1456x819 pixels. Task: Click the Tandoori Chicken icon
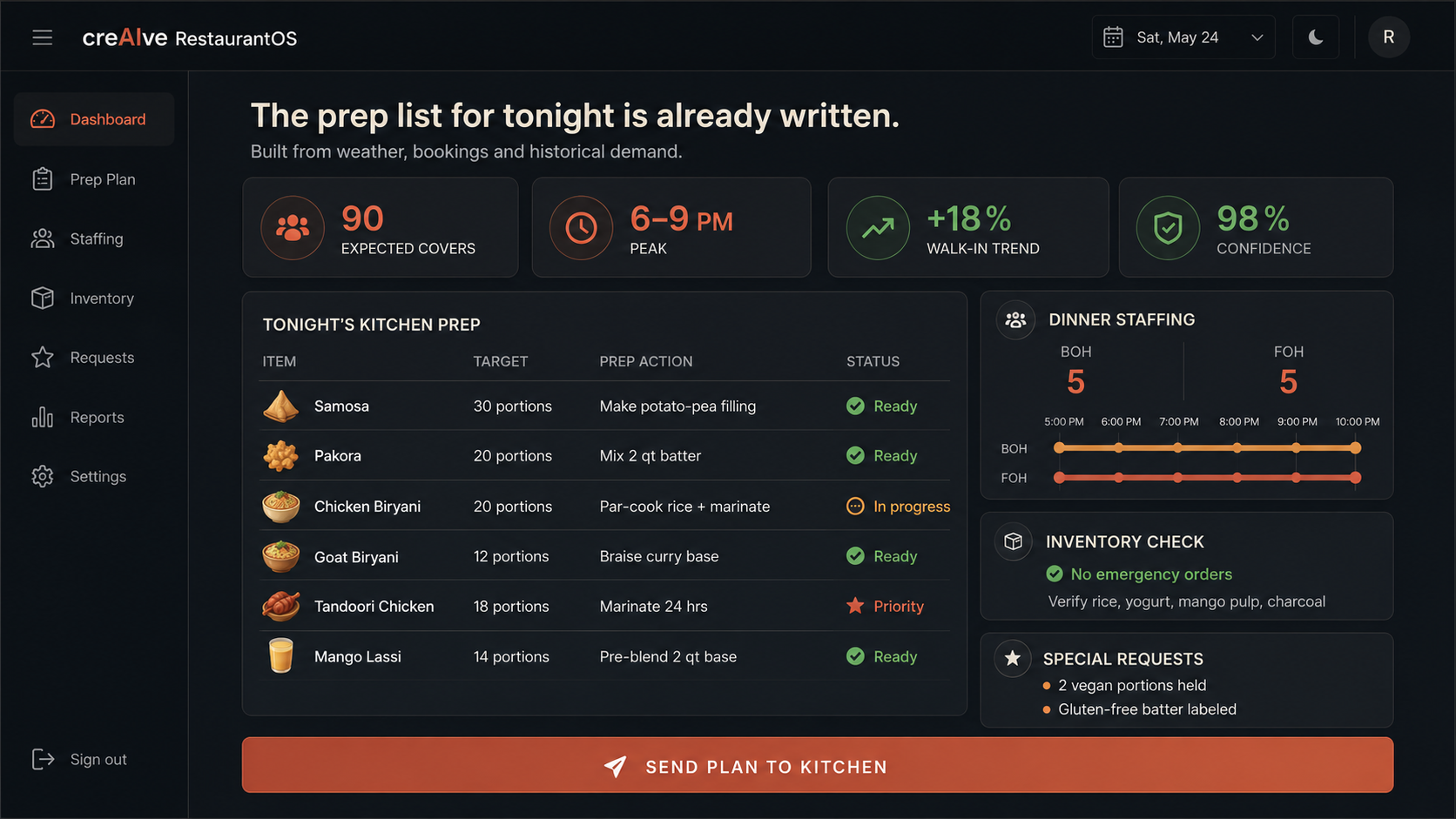pyautogui.click(x=280, y=606)
